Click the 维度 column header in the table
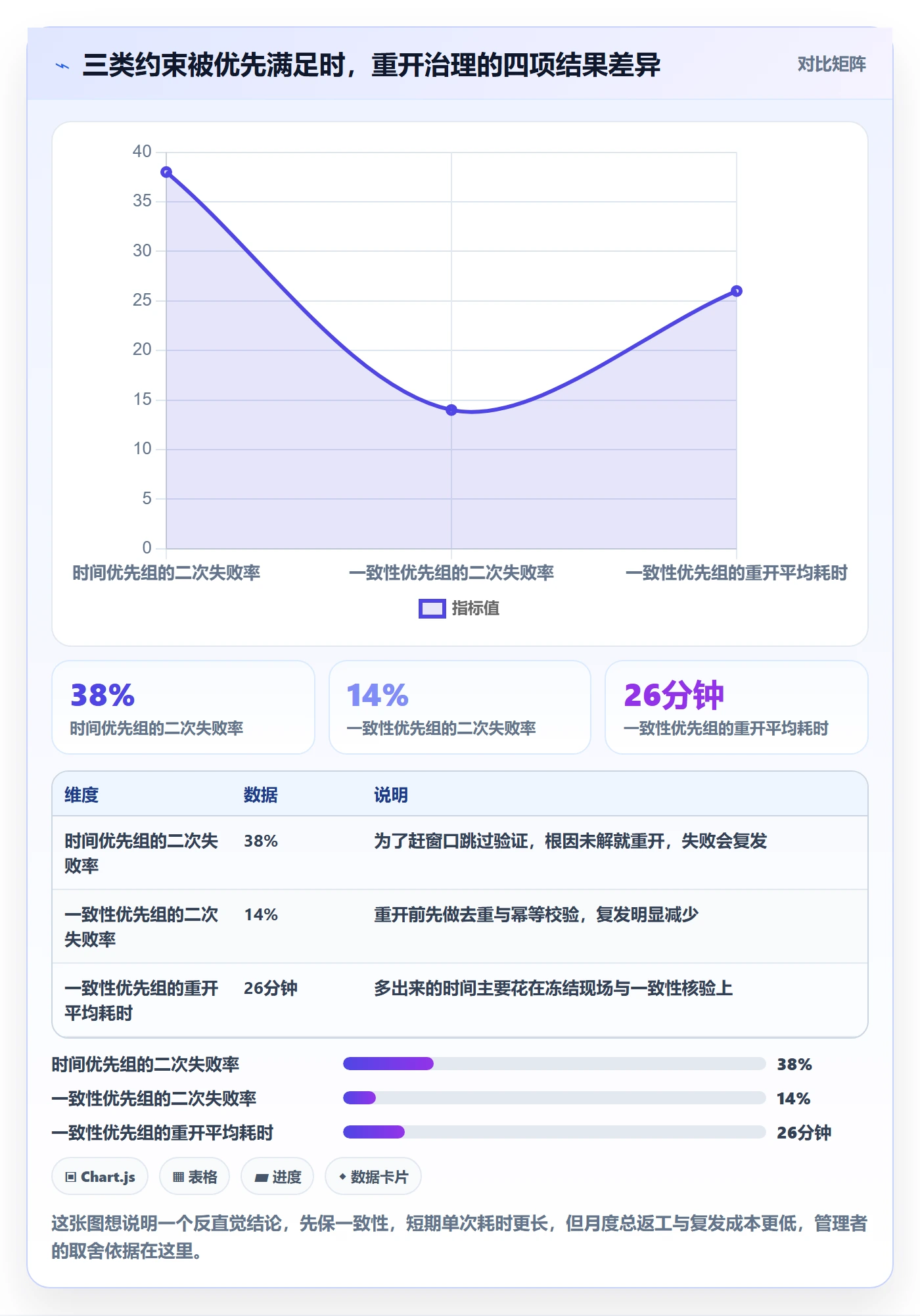Screen dimensions: 920x1316 point(81,795)
